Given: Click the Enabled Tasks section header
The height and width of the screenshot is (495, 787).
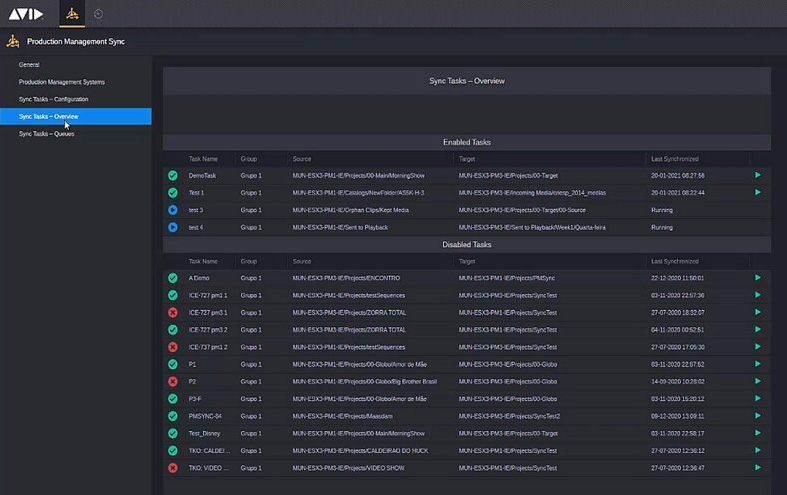Looking at the screenshot, I should click(467, 143).
